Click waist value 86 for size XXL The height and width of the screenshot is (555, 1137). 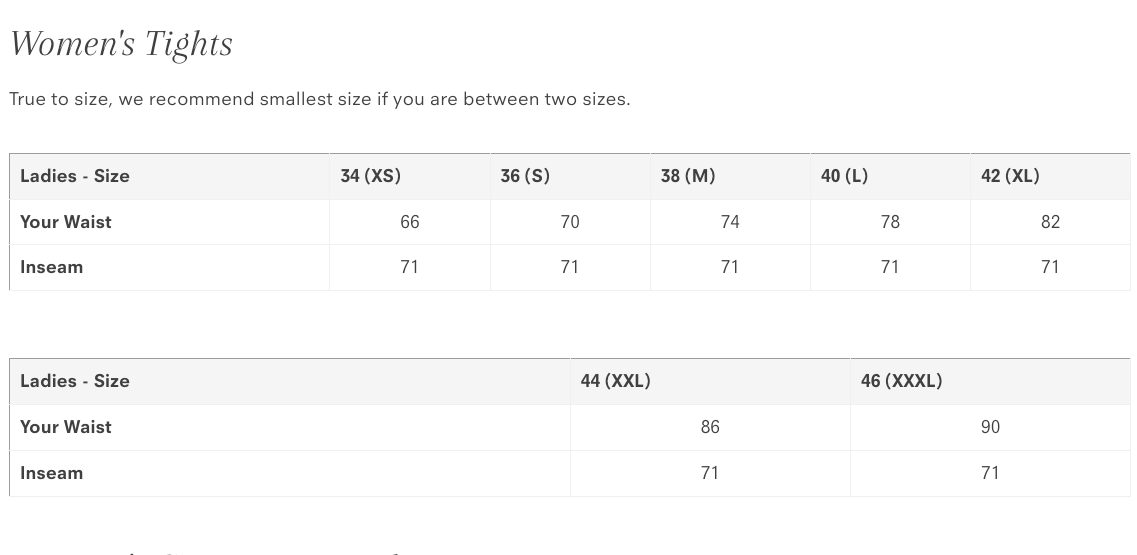(x=710, y=427)
